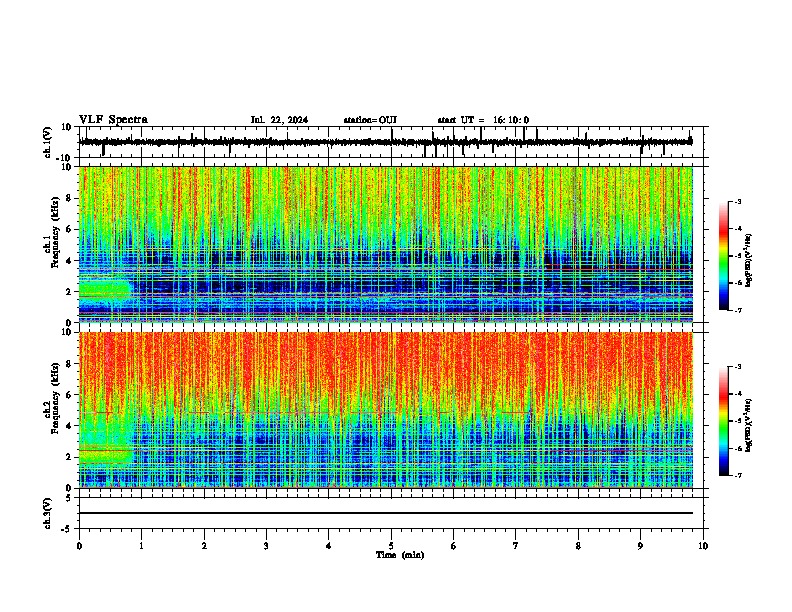This screenshot has width=792, height=612.
Task: Click the 'VLF Spectra' title text
Action: click(113, 120)
